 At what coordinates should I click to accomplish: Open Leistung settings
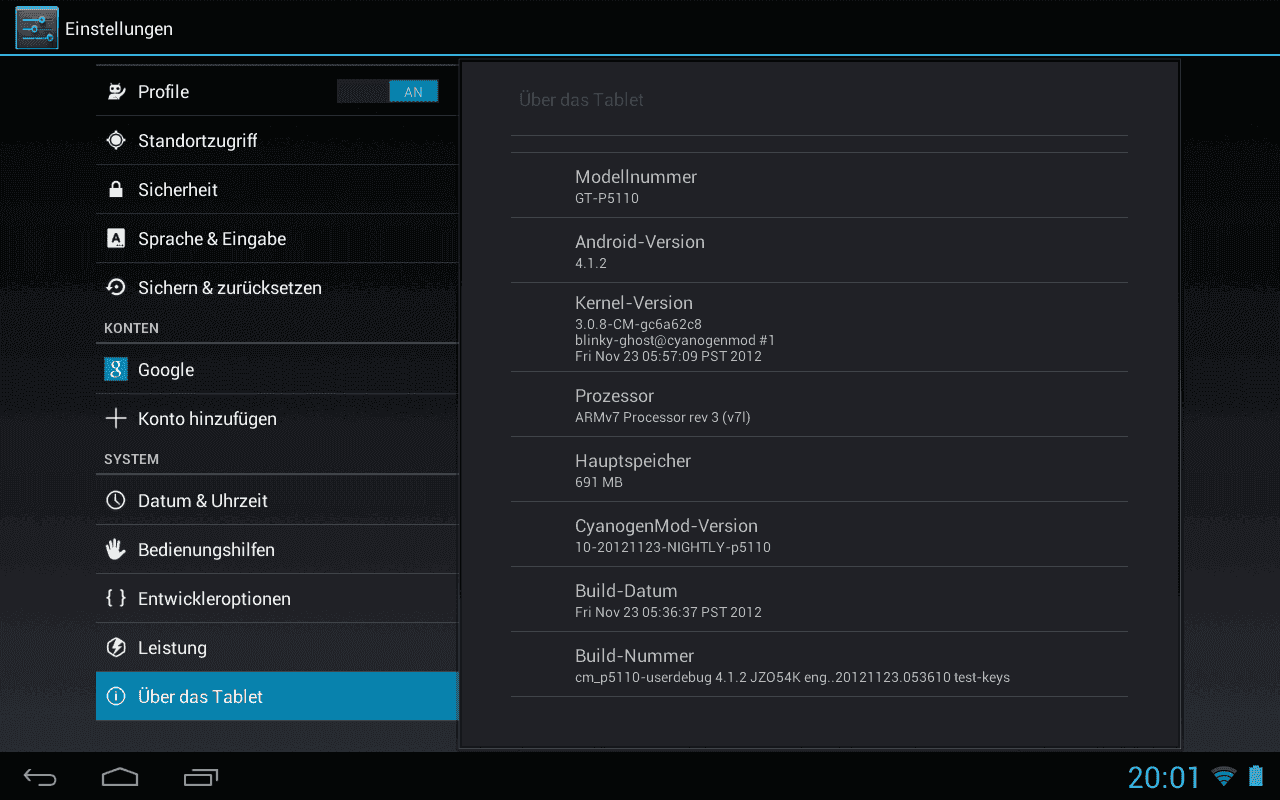point(277,648)
